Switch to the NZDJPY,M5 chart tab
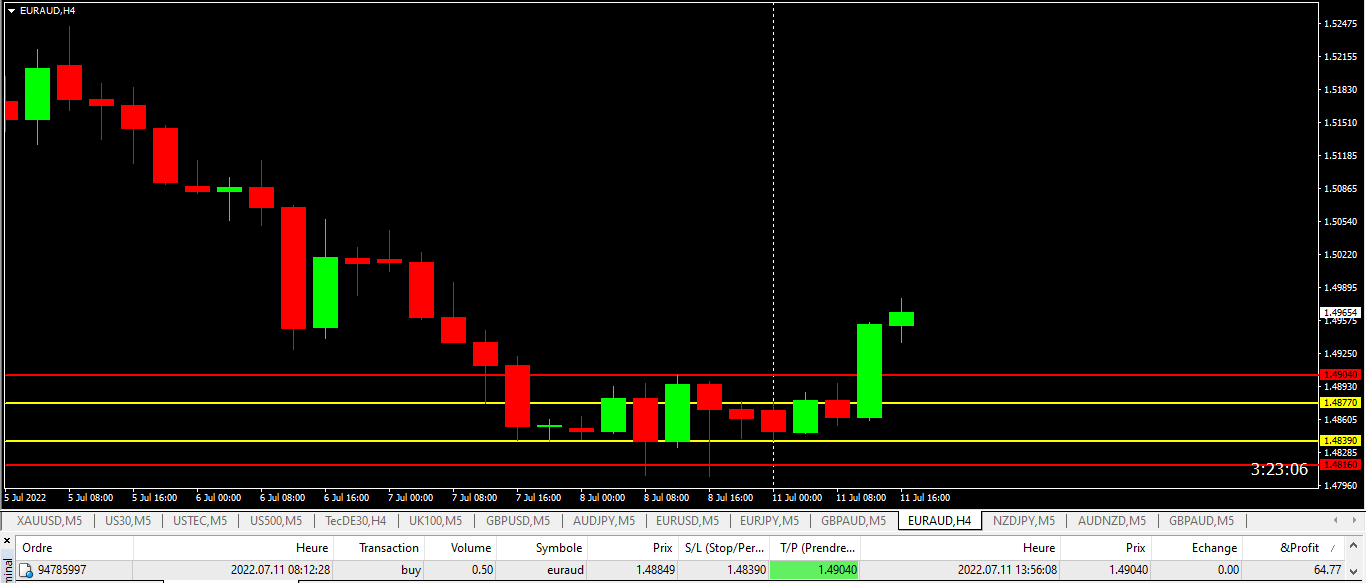1366x583 pixels. coord(1023,521)
